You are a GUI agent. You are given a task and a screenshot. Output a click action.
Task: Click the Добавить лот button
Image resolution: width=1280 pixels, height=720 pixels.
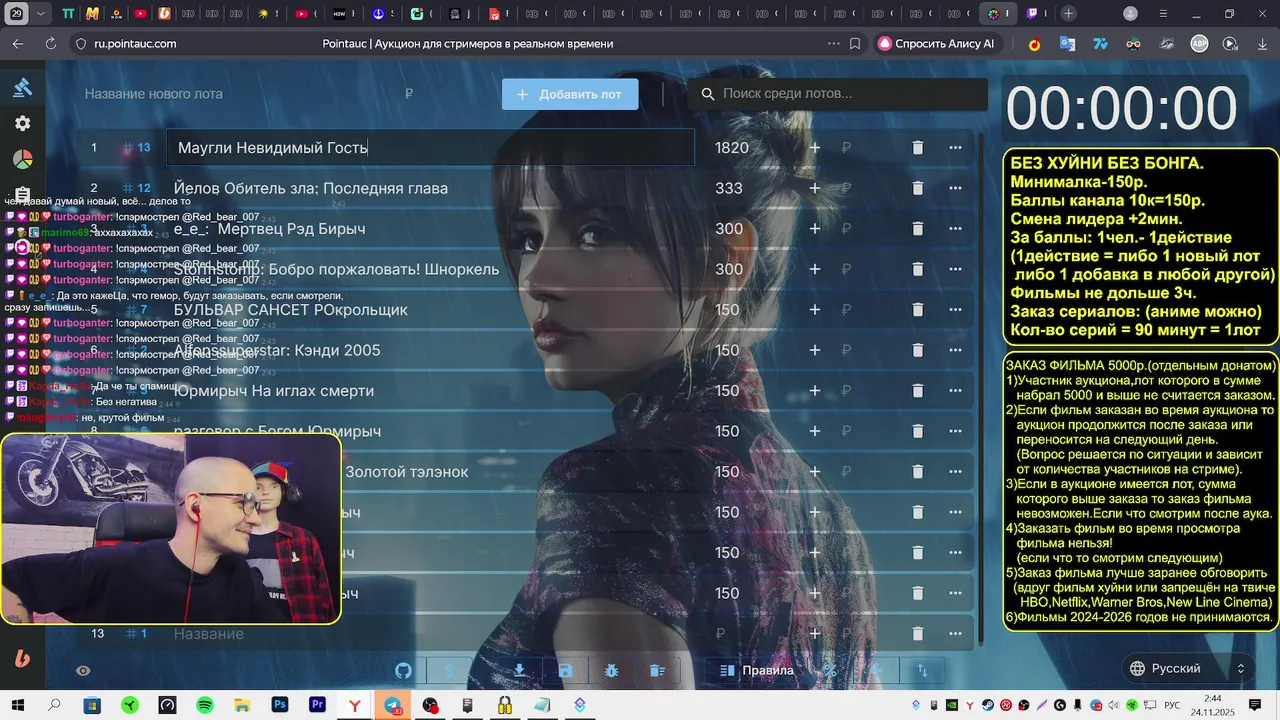pyautogui.click(x=570, y=94)
